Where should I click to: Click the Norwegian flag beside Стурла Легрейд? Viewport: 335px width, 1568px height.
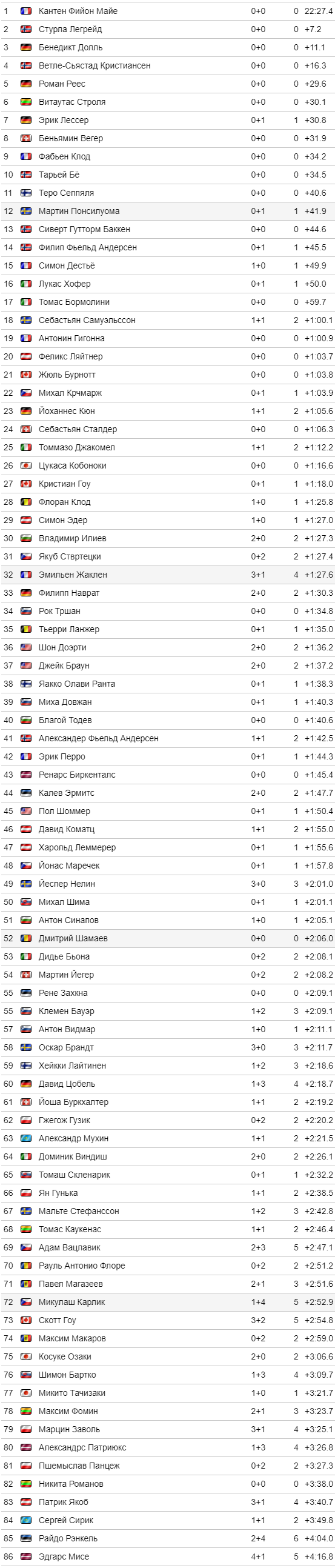[x=26, y=29]
